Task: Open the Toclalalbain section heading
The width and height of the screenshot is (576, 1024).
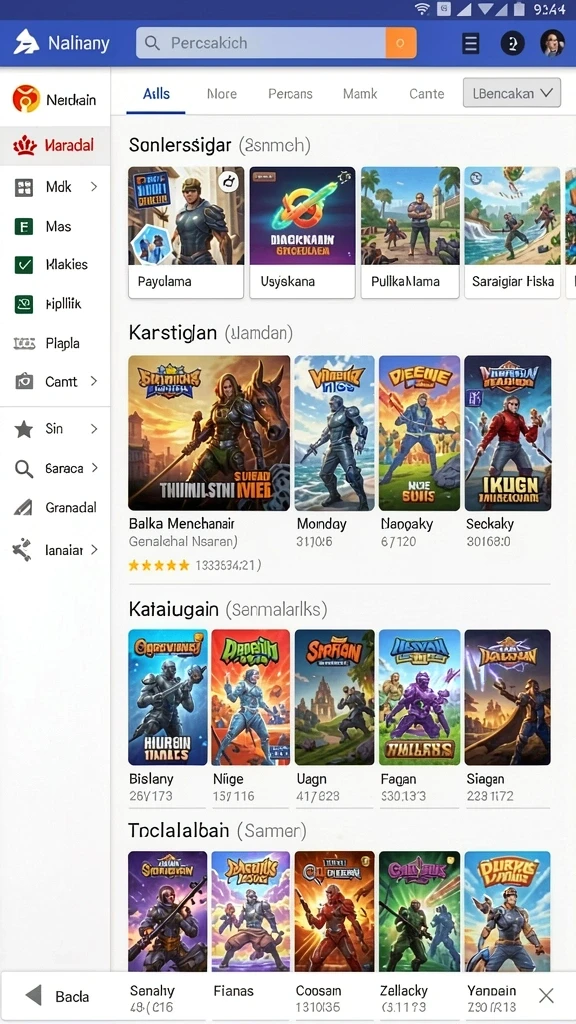Action: point(179,830)
